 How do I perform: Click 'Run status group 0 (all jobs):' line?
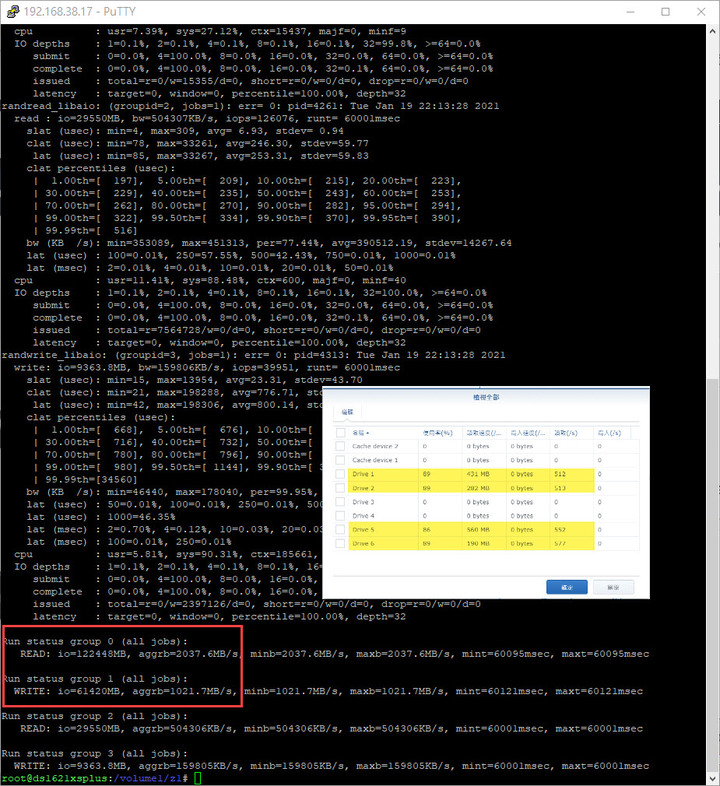click(95, 641)
